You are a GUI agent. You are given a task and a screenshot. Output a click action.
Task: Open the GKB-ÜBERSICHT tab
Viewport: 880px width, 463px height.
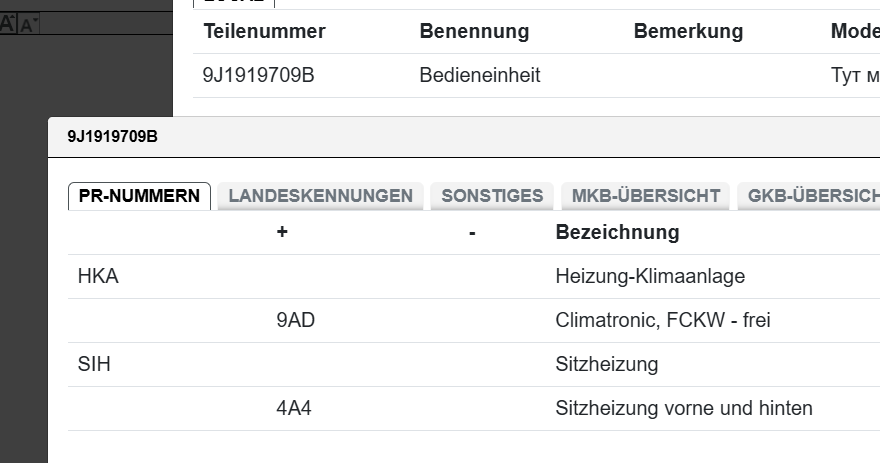point(810,196)
